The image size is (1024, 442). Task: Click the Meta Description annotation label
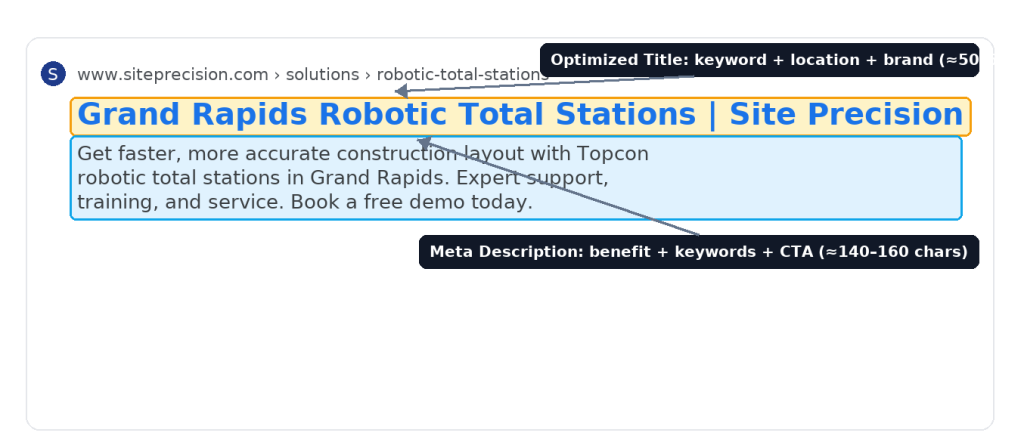click(x=698, y=252)
